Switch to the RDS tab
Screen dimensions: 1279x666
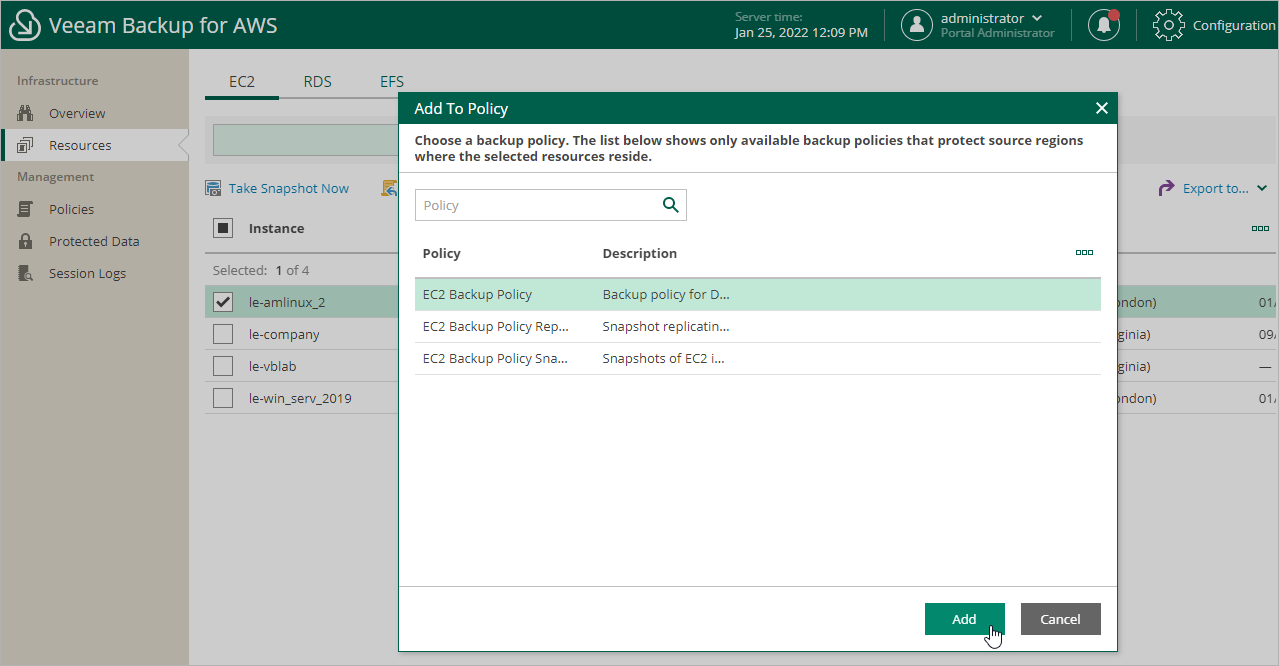317,81
